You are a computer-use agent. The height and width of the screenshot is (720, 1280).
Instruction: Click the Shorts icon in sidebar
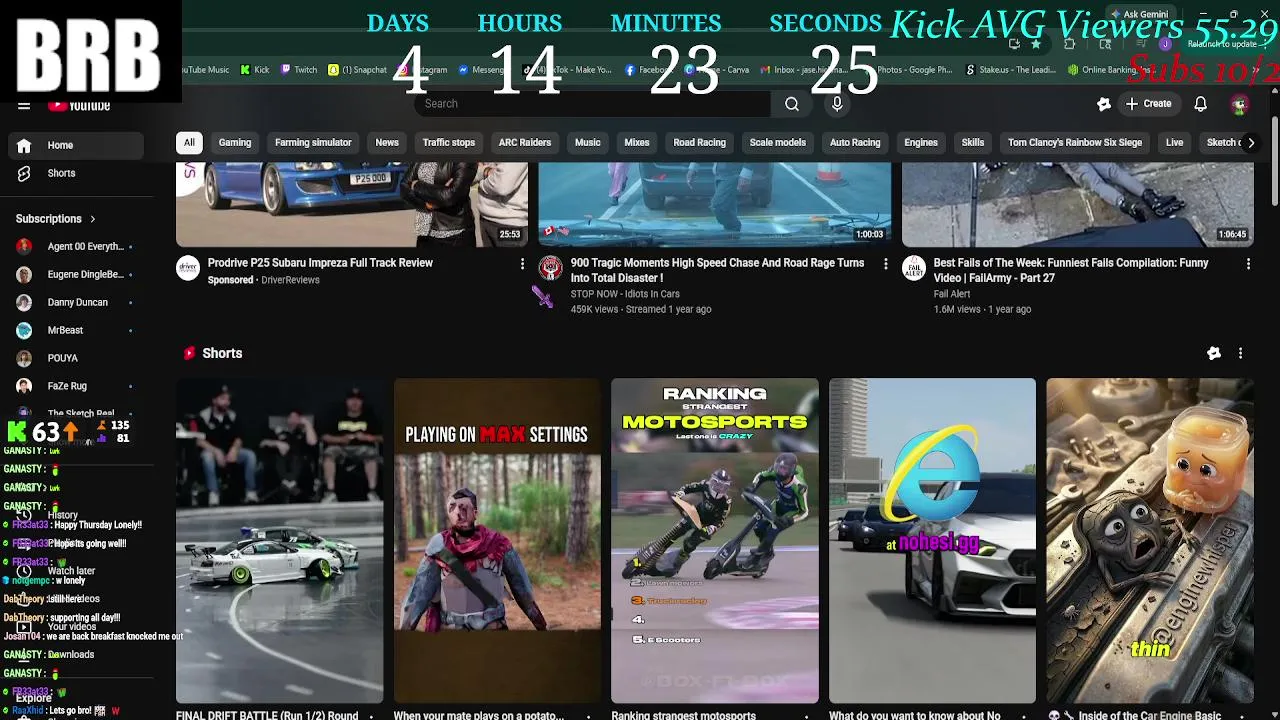coord(24,173)
